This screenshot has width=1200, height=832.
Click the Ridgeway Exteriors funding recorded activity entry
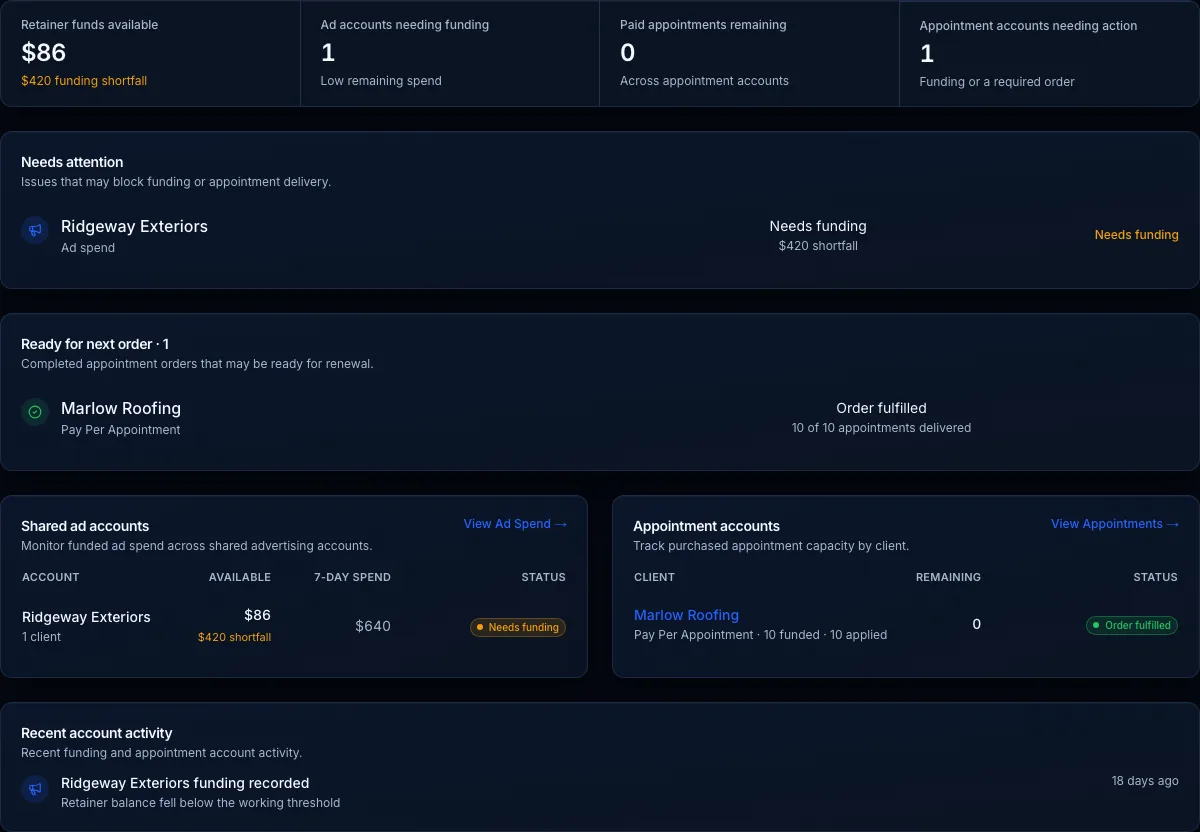(x=600, y=792)
